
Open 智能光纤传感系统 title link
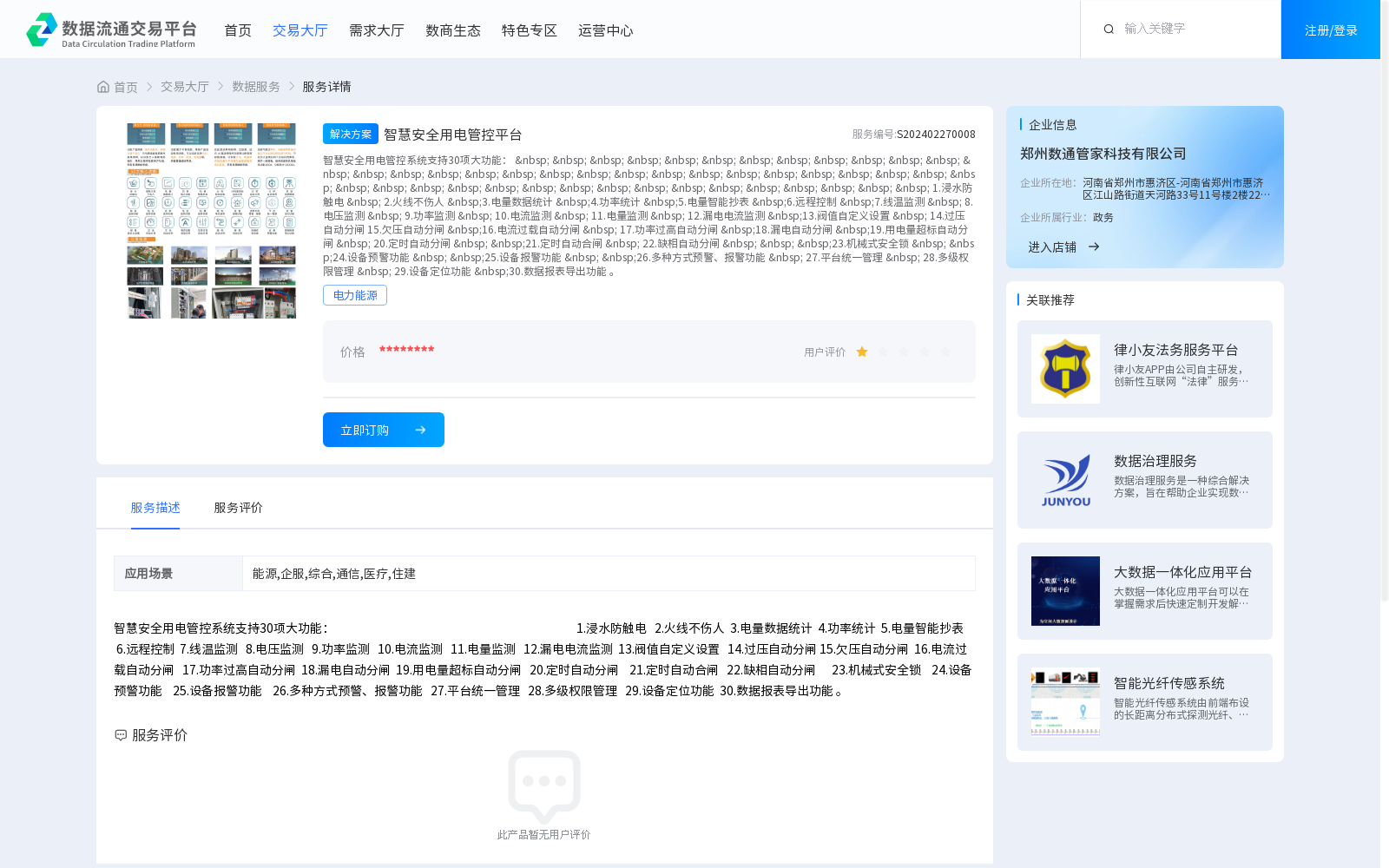tap(1169, 683)
